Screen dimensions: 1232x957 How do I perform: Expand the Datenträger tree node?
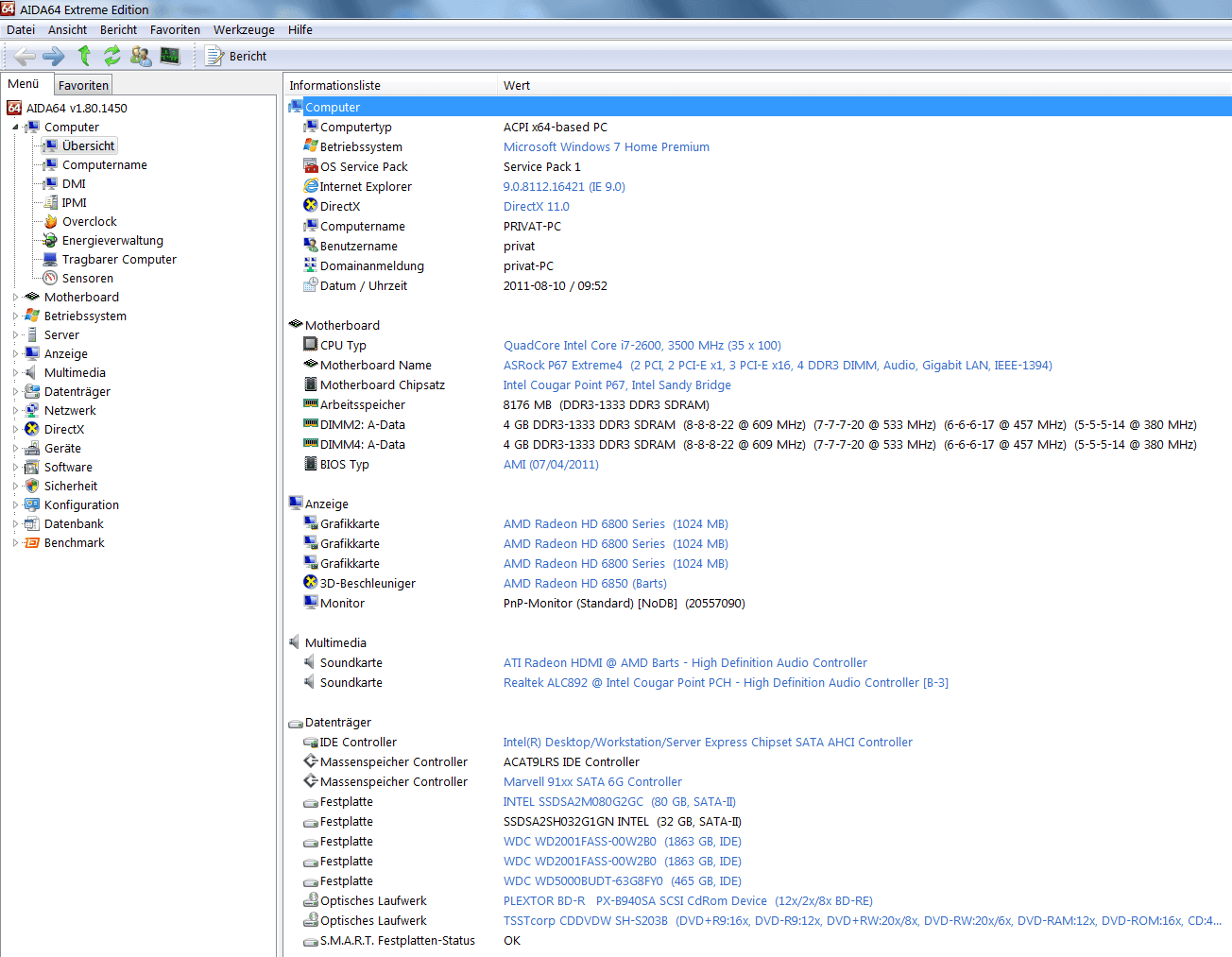15,392
